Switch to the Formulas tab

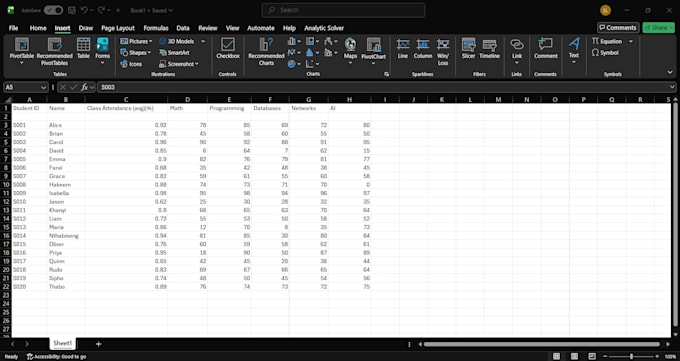click(x=156, y=28)
